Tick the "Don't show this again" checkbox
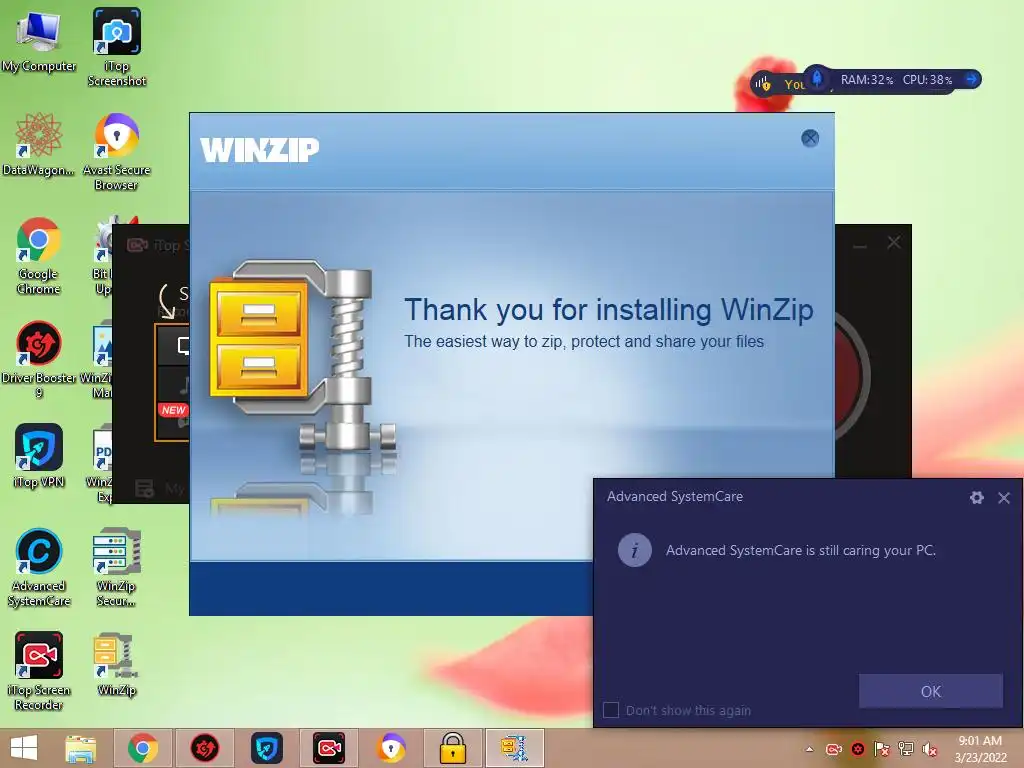The width and height of the screenshot is (1024, 768). 611,710
